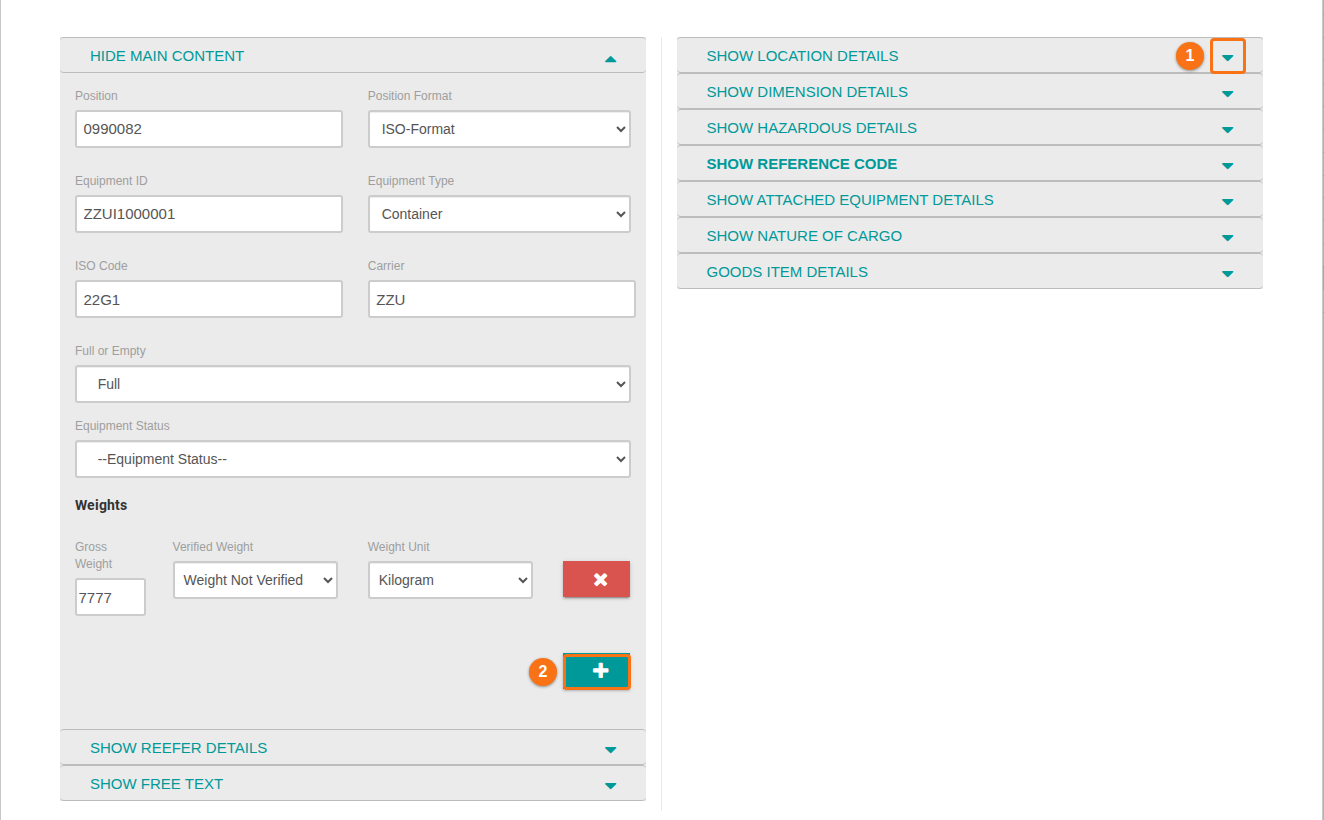
Task: Click the Position input field
Action: pos(209,129)
